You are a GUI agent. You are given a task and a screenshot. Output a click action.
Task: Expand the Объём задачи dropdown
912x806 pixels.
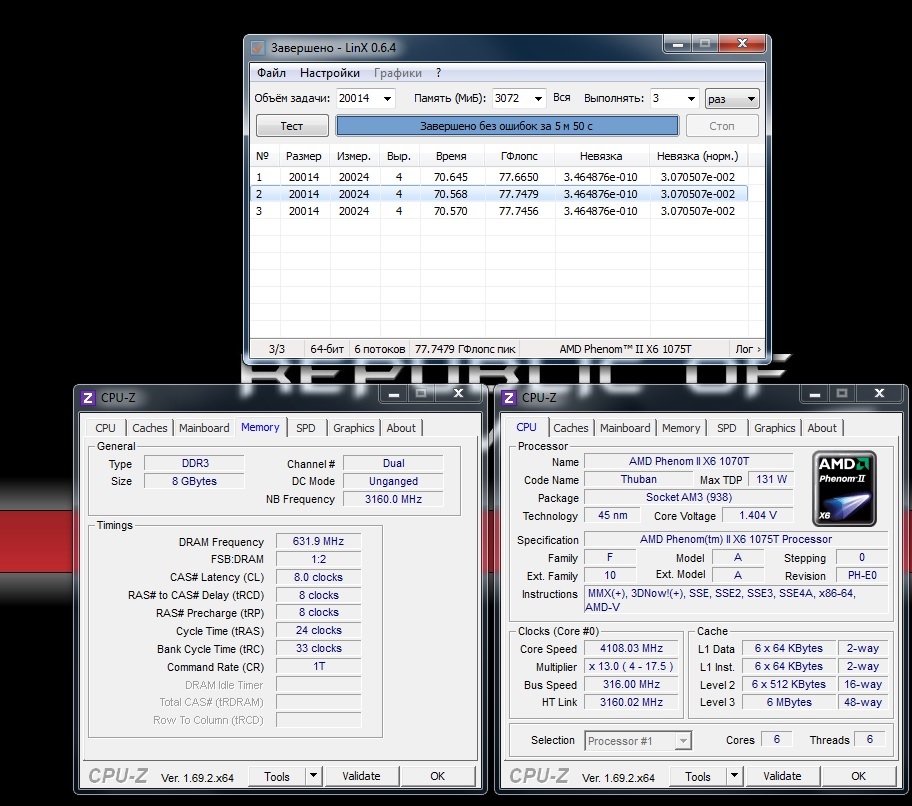pyautogui.click(x=387, y=98)
